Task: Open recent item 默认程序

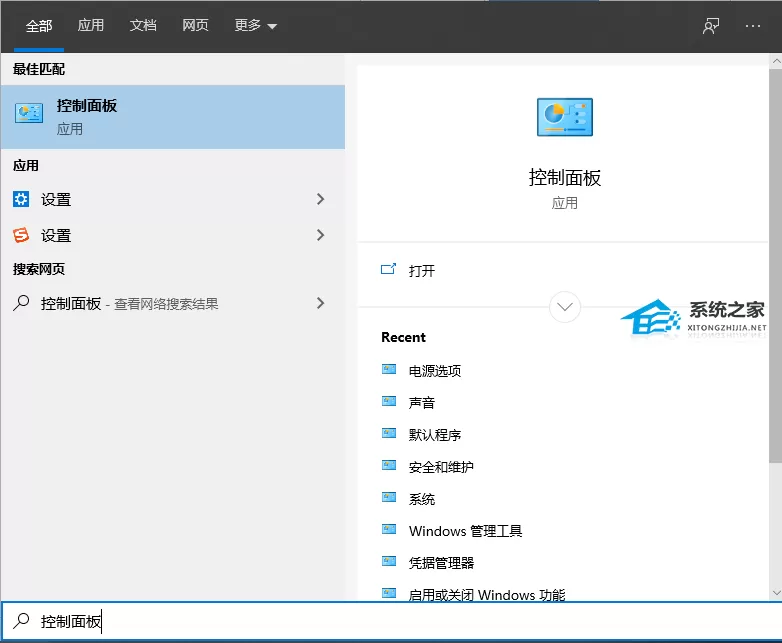Action: pos(435,434)
